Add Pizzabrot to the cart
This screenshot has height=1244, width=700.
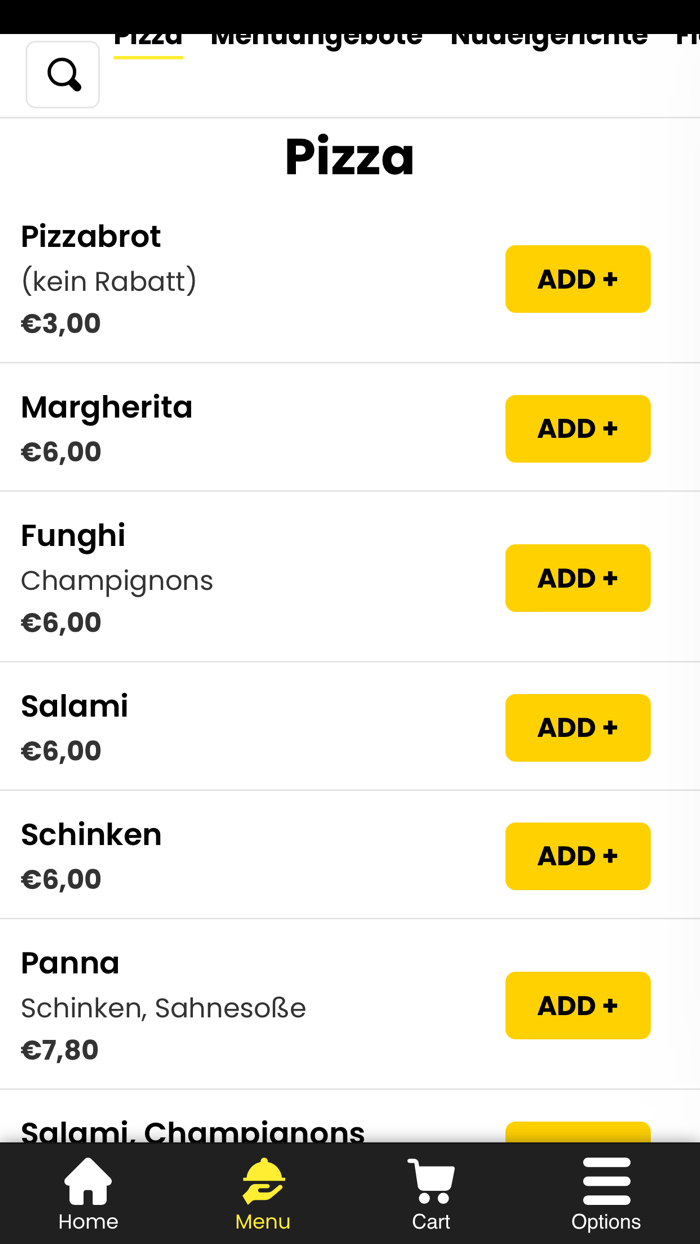[577, 279]
